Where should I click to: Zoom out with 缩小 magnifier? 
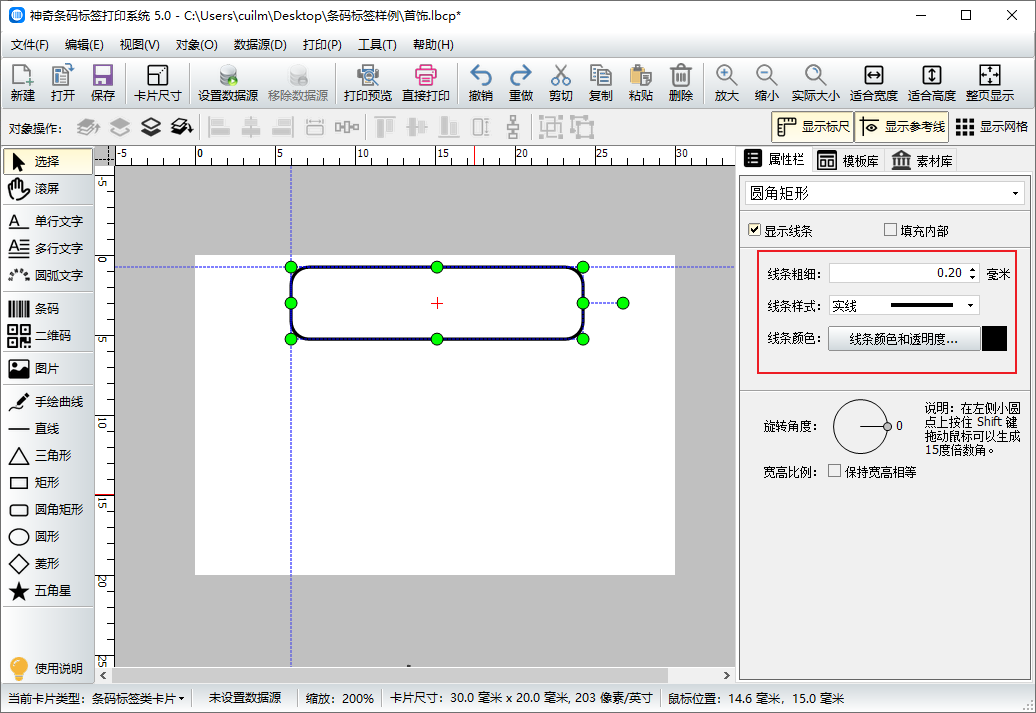[x=766, y=83]
